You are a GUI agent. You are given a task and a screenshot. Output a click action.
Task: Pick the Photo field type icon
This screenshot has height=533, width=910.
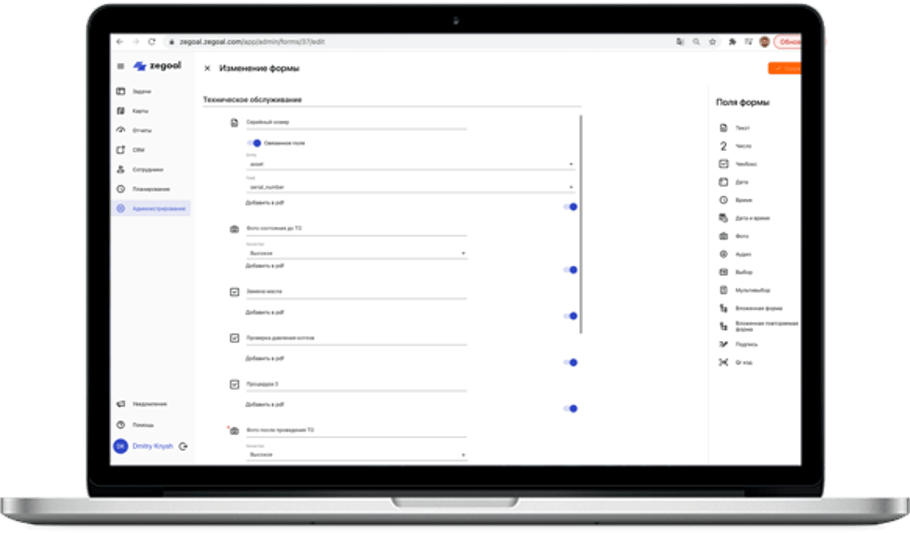click(x=723, y=236)
